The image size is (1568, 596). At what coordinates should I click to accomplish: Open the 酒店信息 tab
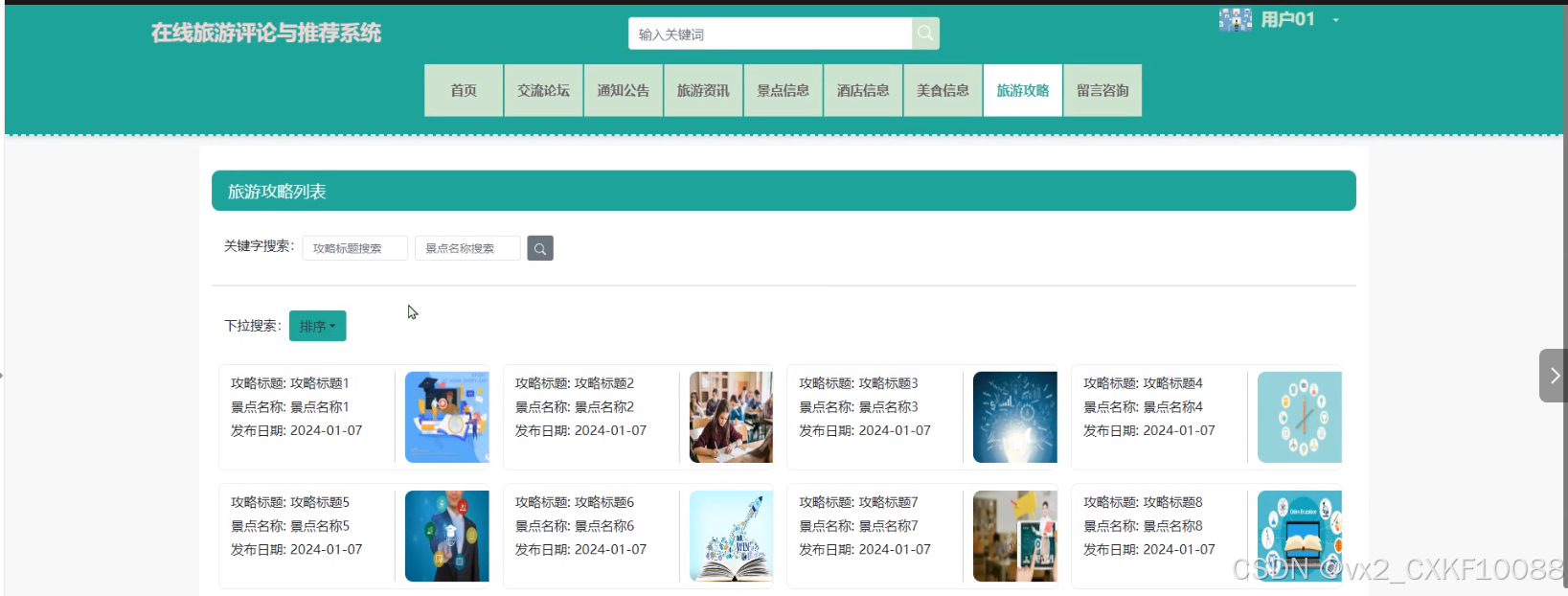pyautogui.click(x=863, y=90)
